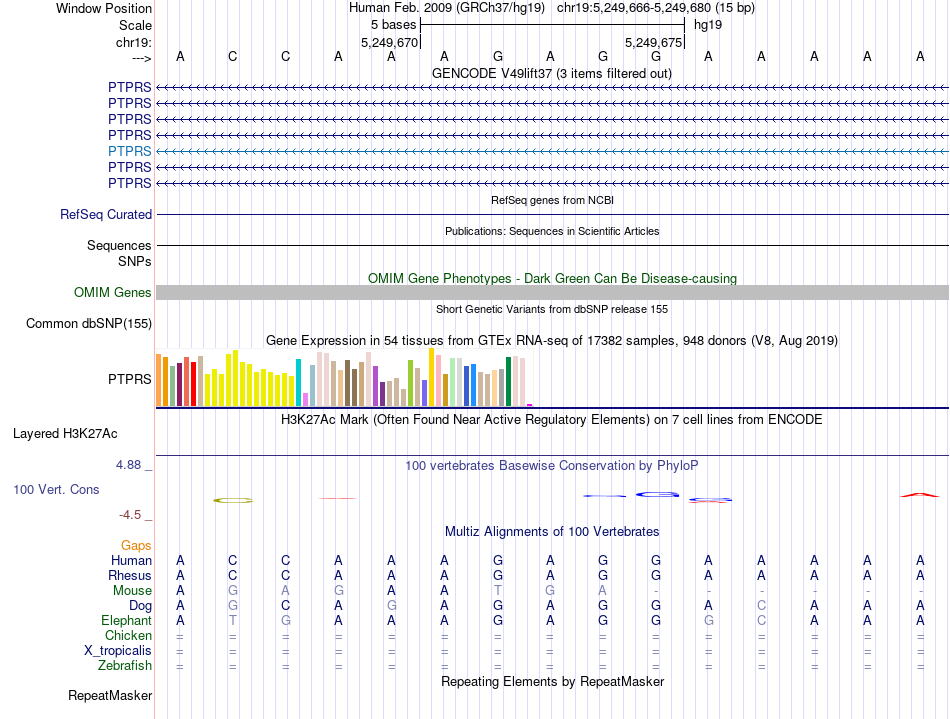The width and height of the screenshot is (950, 719).
Task: Click the red A glyph in PhyloP track
Action: (x=920, y=495)
